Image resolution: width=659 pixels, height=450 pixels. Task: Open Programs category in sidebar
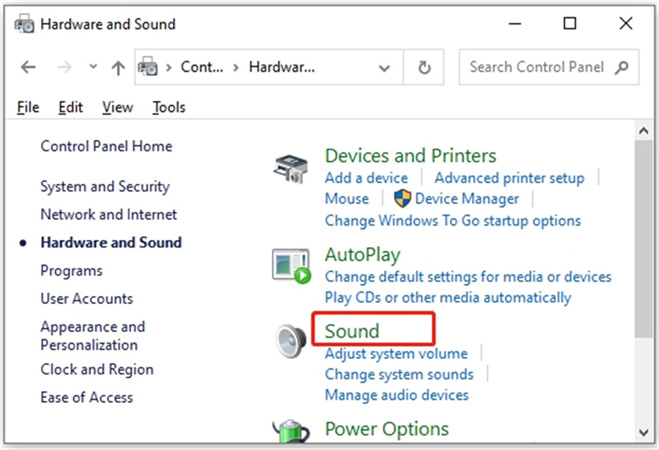click(71, 271)
